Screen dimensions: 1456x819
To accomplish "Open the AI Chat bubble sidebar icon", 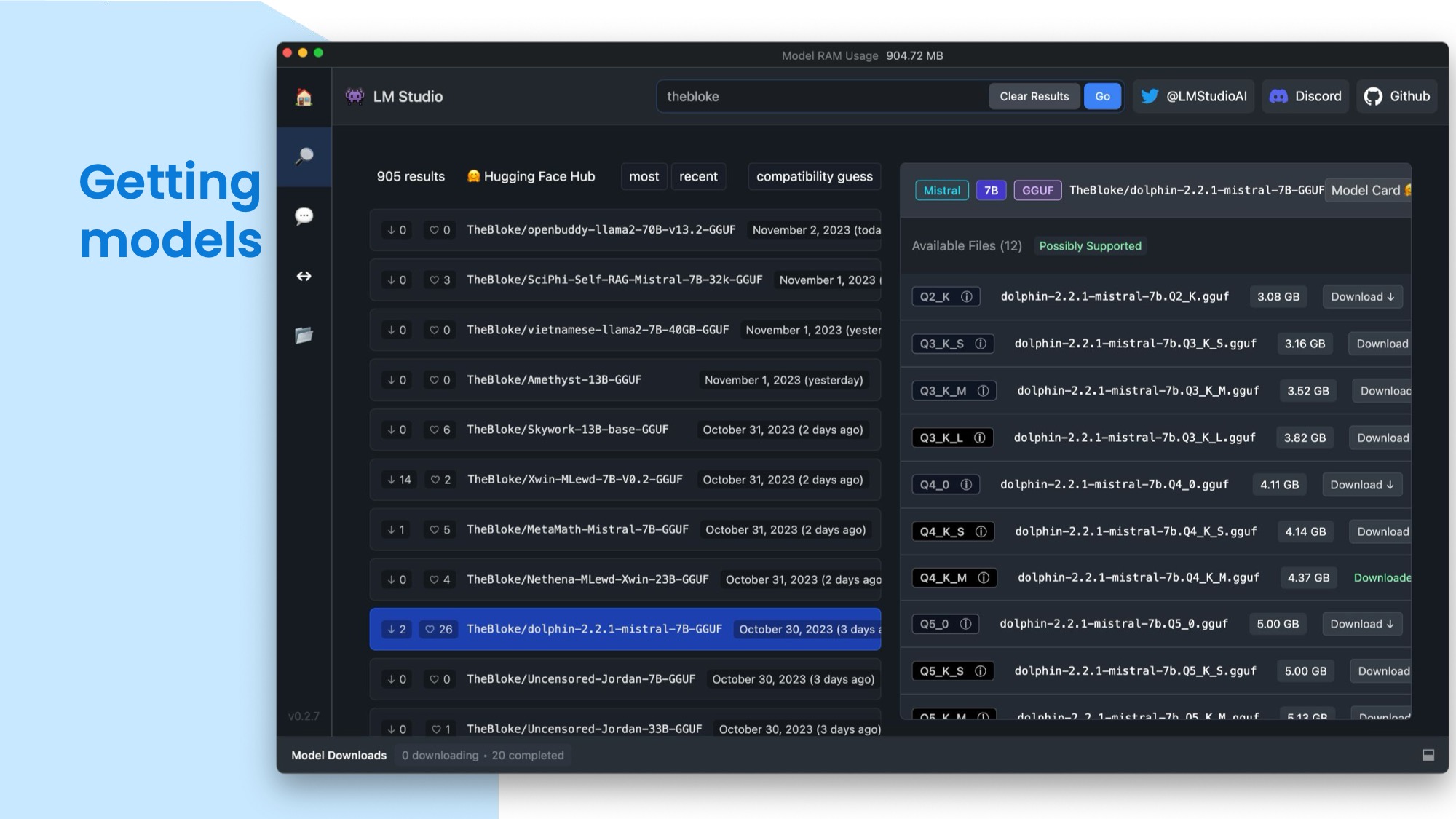I will [x=304, y=215].
